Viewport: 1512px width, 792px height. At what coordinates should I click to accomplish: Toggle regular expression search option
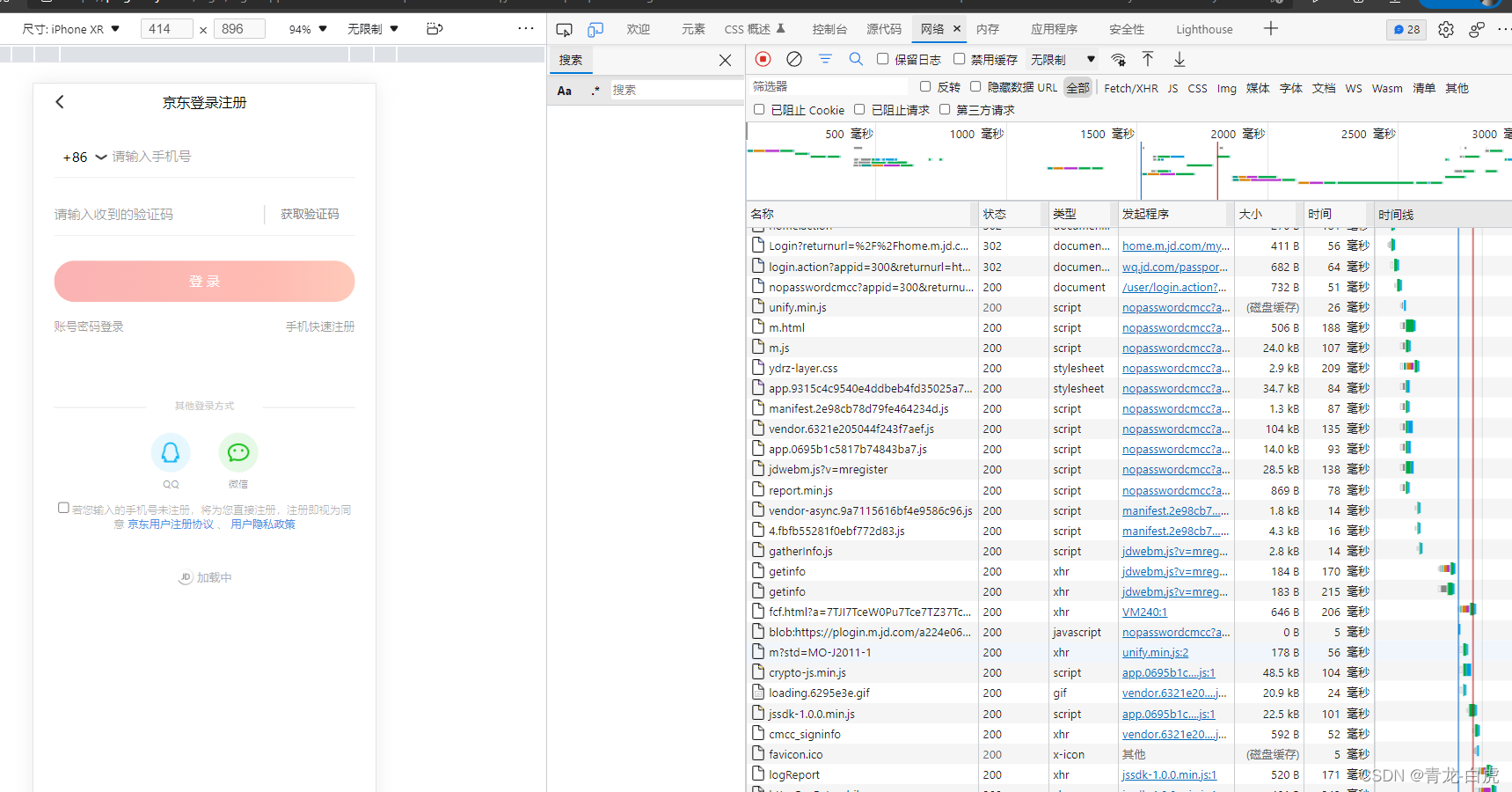595,91
